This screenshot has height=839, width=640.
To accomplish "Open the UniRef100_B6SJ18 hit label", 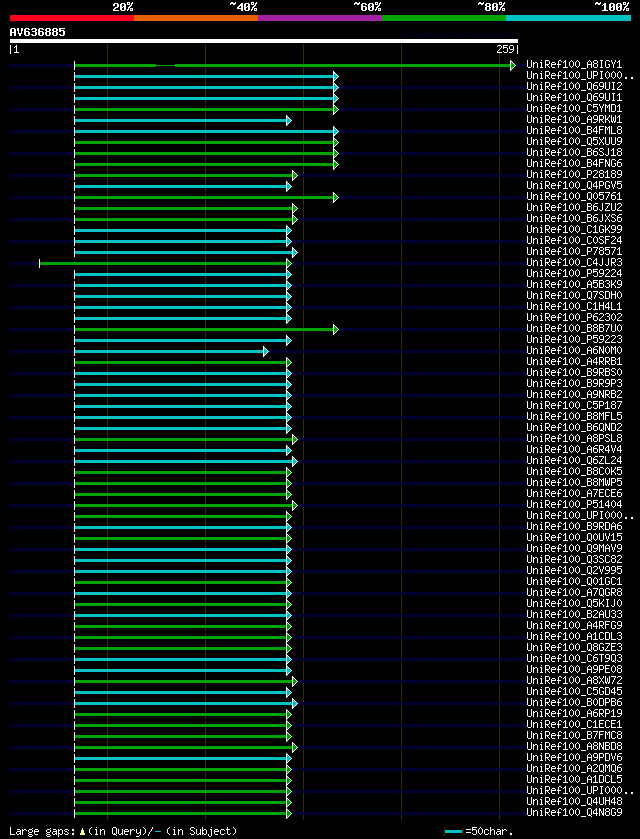I will tap(574, 152).
